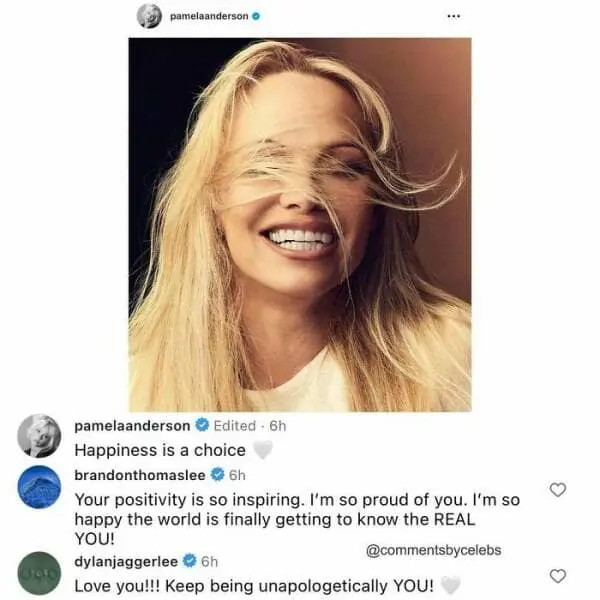The width and height of the screenshot is (600, 600).
Task: Open the pamelaanderson username above the caption
Action: click(x=132, y=425)
